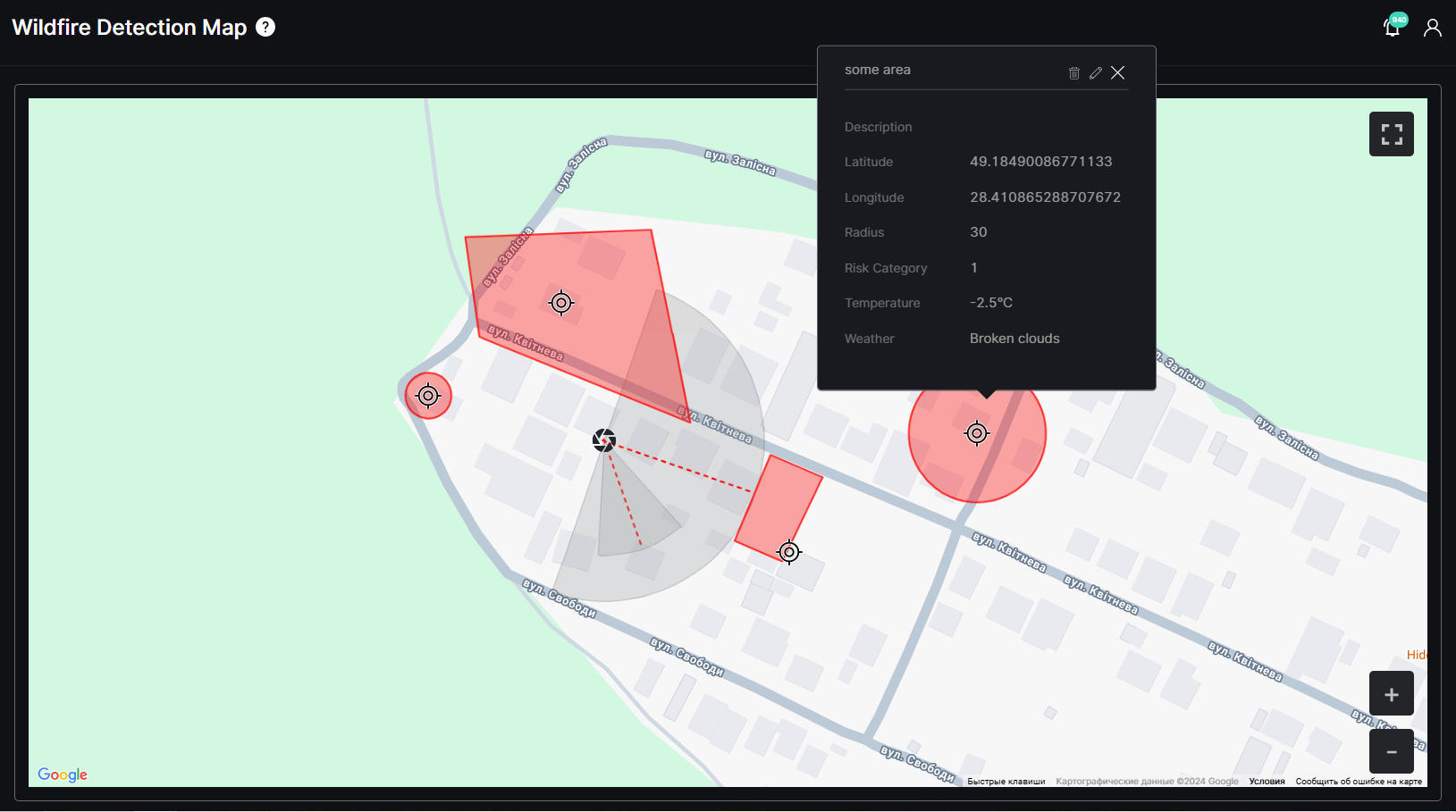Click the Google logo on the map
The height and width of the screenshot is (812, 1456).
point(63,774)
